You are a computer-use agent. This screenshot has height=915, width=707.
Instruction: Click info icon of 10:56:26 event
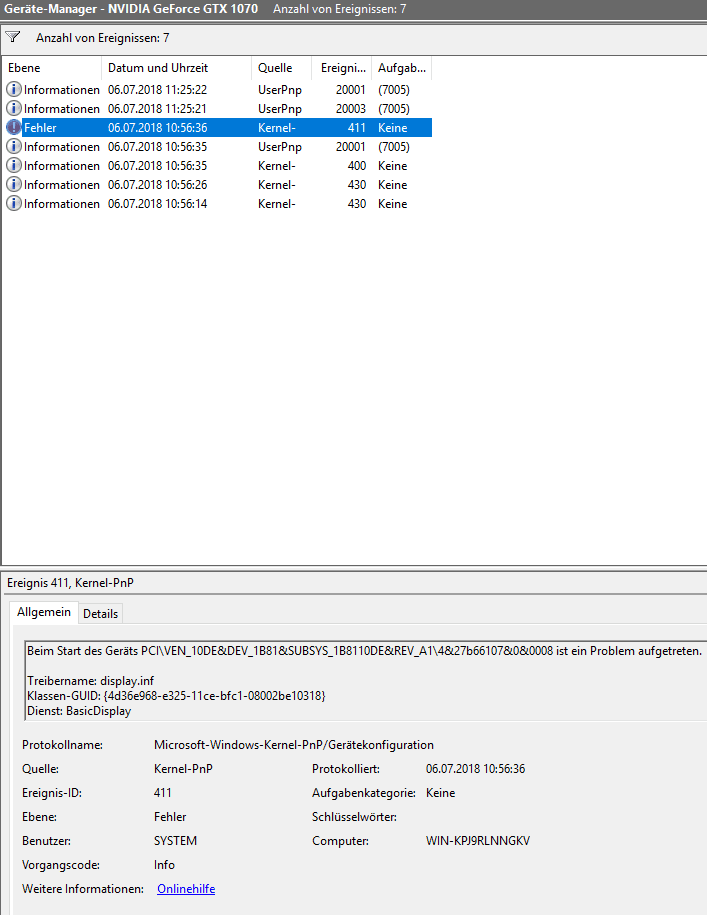click(13, 184)
